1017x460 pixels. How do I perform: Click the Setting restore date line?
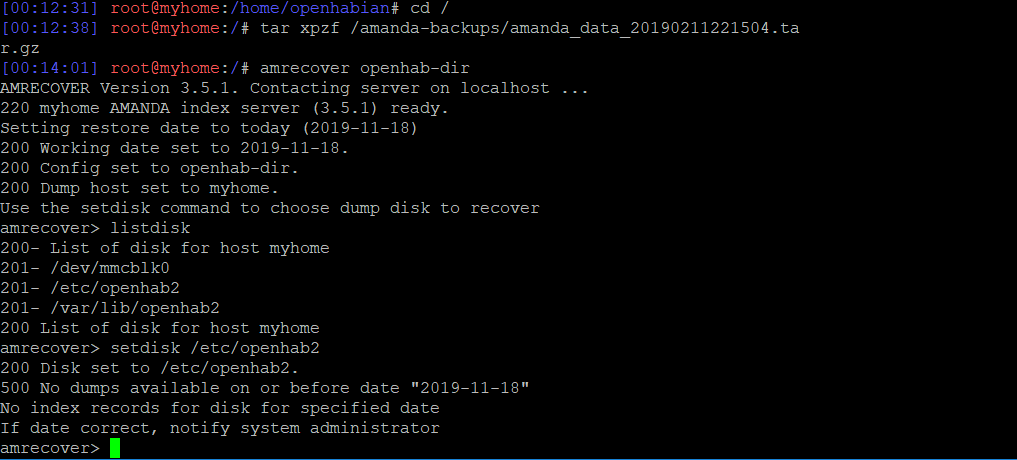(210, 128)
